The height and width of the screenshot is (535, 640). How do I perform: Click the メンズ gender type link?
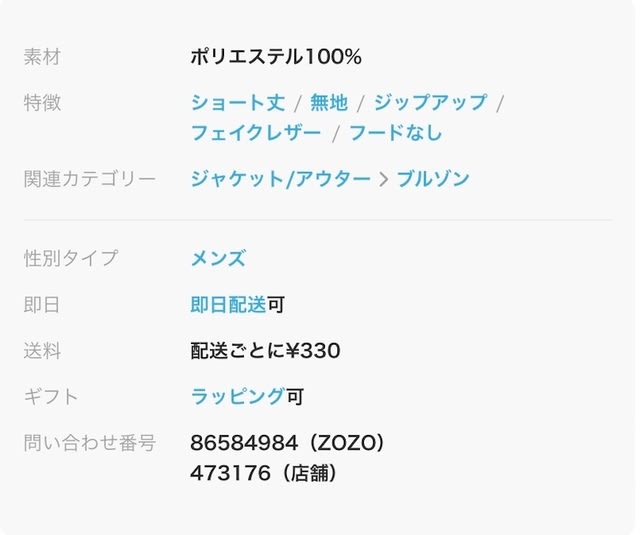click(x=218, y=258)
